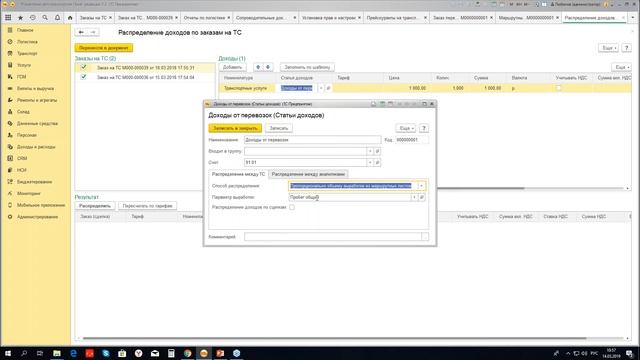Open the 'Еще' menu of Доходы table
The width and height of the screenshot is (640, 360).
[621, 67]
